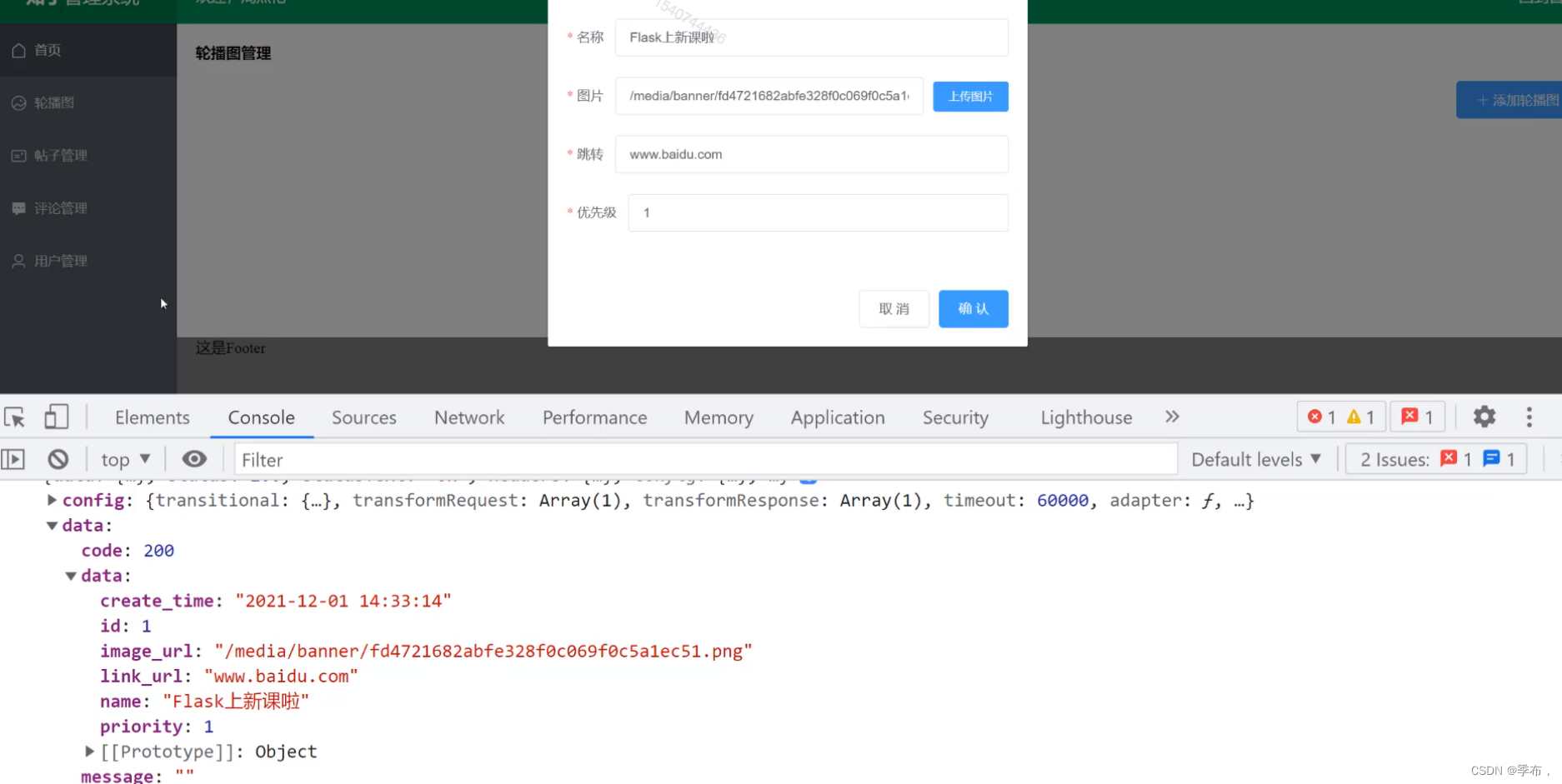The width and height of the screenshot is (1562, 784).
Task: Click the 图片 path input field
Action: point(768,96)
